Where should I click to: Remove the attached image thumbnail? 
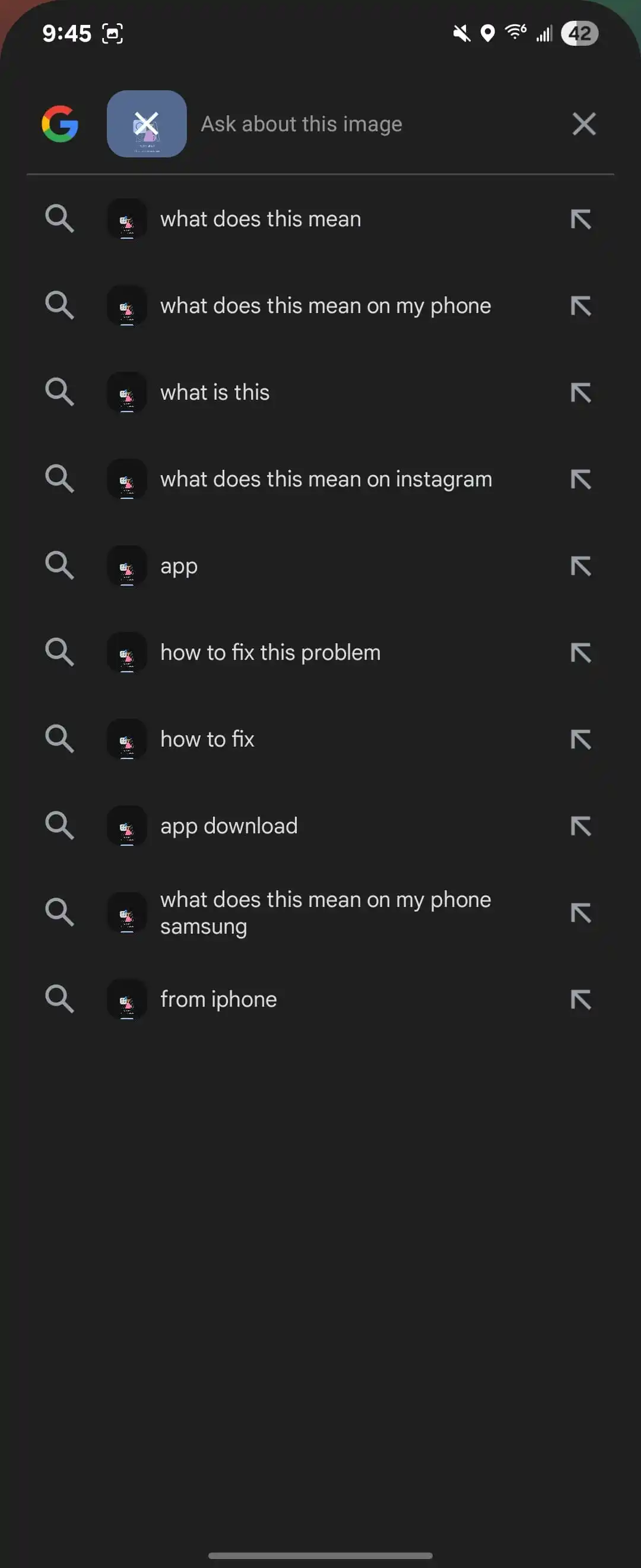147,124
